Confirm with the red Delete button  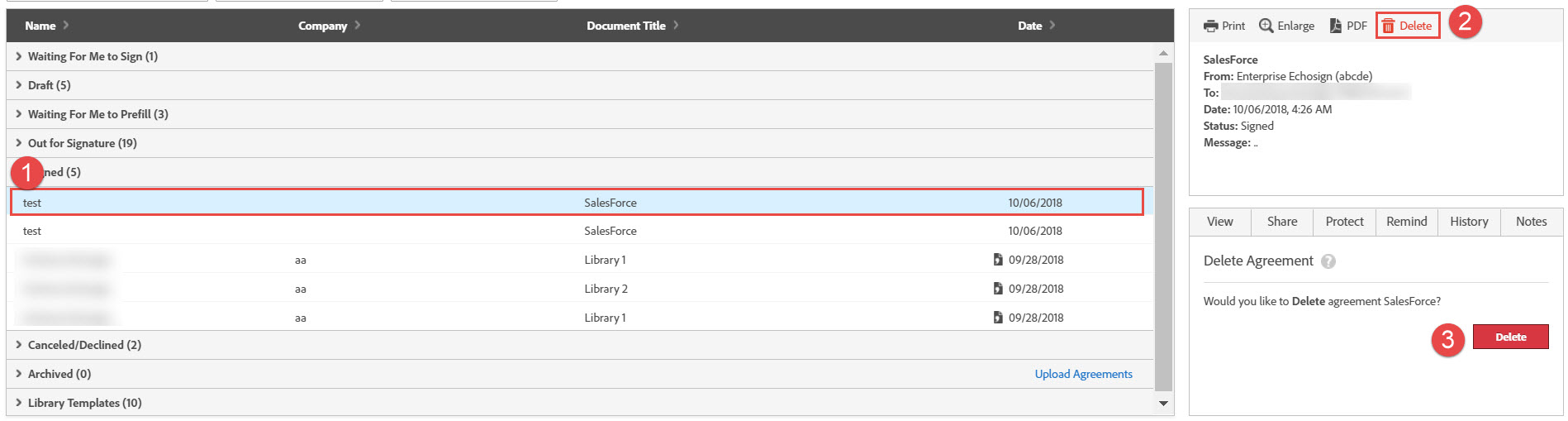(x=1510, y=337)
